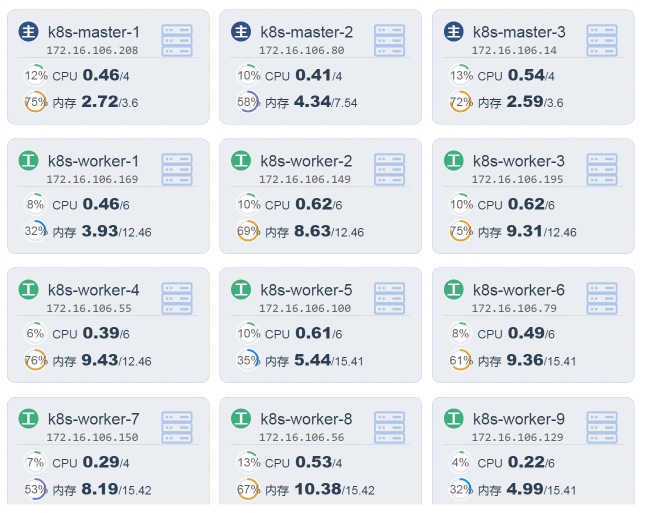Screen dimensions: 646x513
Task: Open the k8s-worker-3 node name link
Action: [518, 161]
